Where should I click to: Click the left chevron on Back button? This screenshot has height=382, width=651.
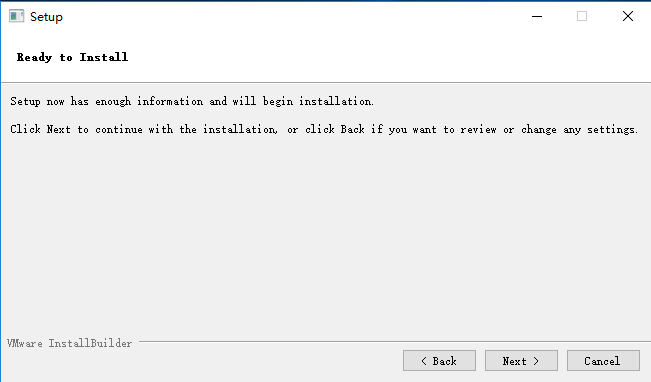[x=424, y=361]
